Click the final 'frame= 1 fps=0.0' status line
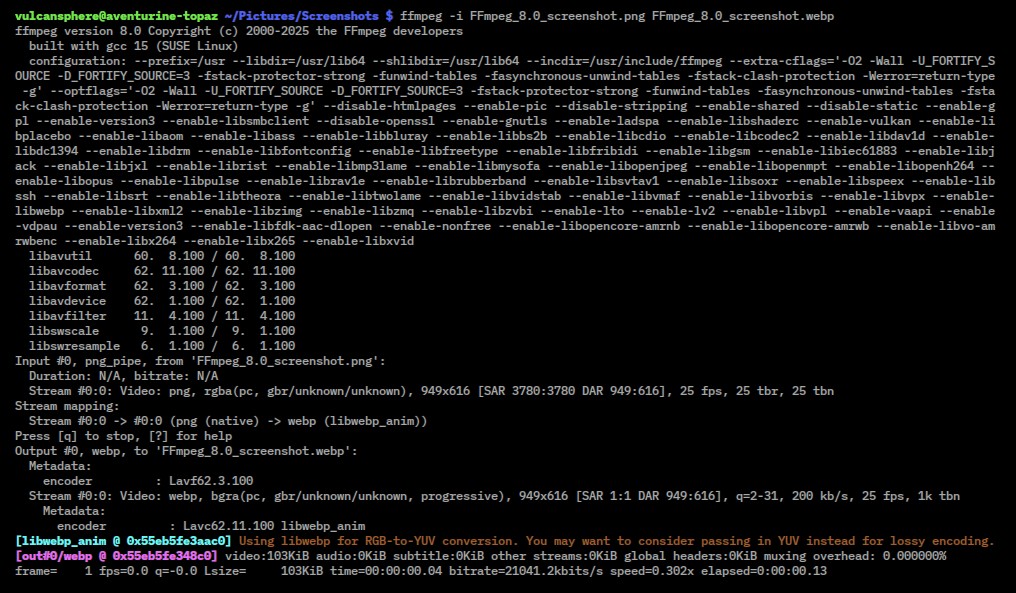The height and width of the screenshot is (593, 1016). pyautogui.click(x=421, y=571)
